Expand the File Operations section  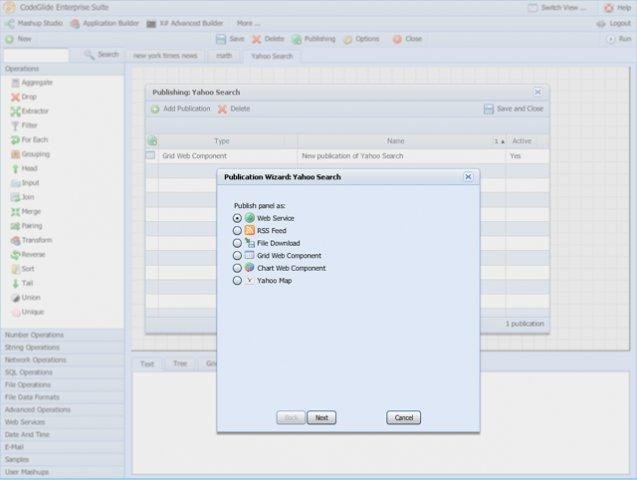click(x=63, y=385)
